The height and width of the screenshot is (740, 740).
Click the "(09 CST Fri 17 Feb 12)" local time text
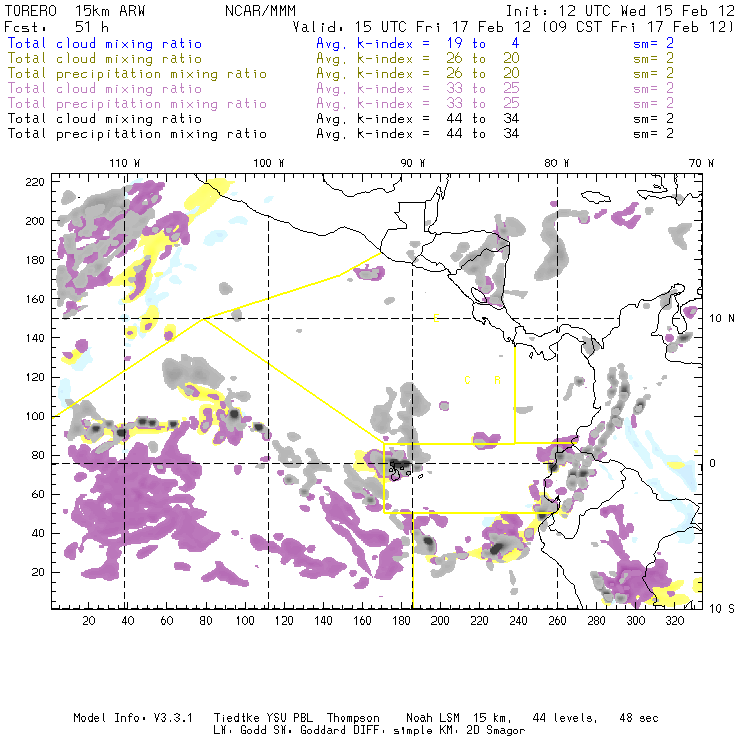[637, 27]
